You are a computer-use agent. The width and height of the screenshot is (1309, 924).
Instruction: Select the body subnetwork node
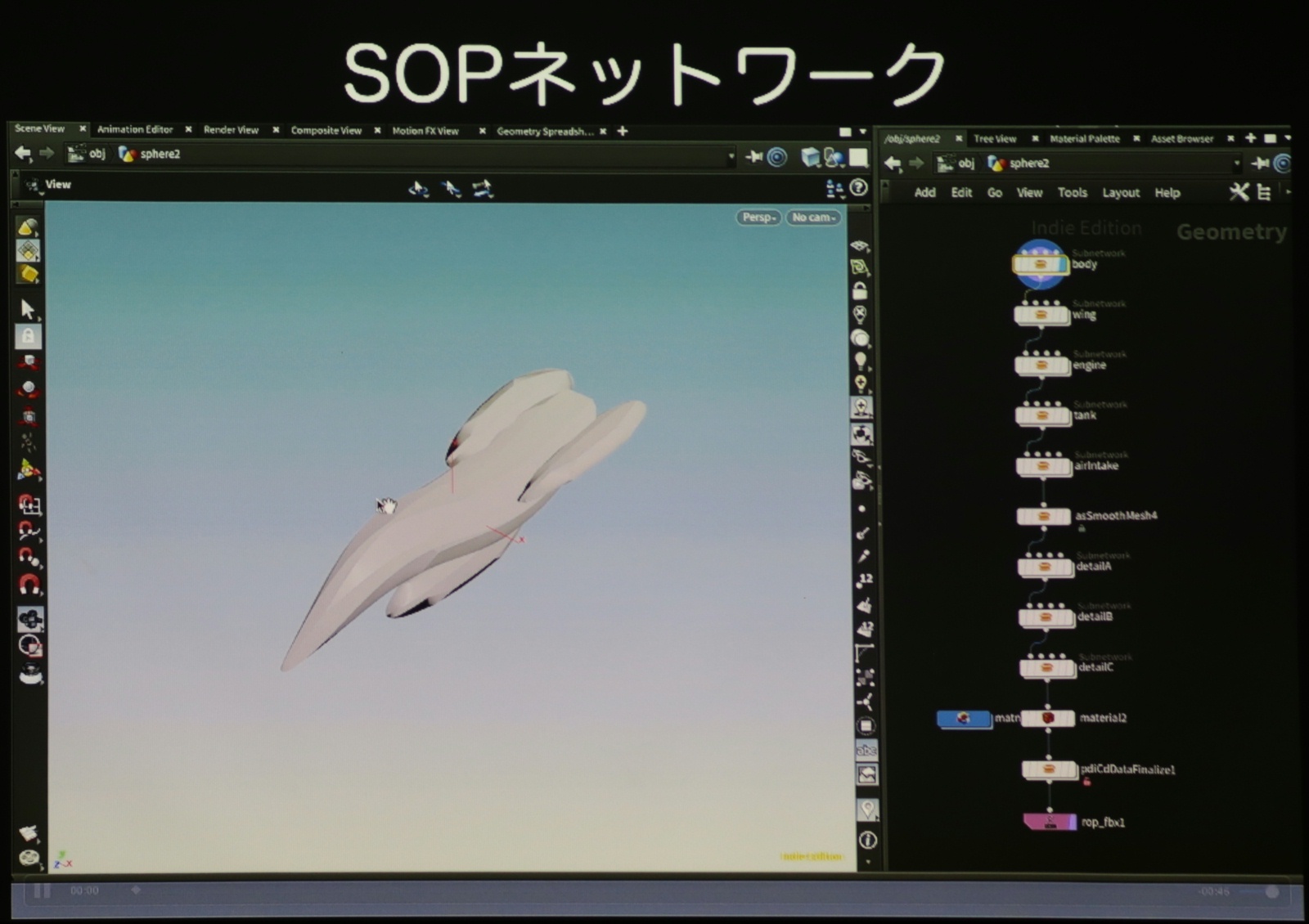coord(1040,264)
